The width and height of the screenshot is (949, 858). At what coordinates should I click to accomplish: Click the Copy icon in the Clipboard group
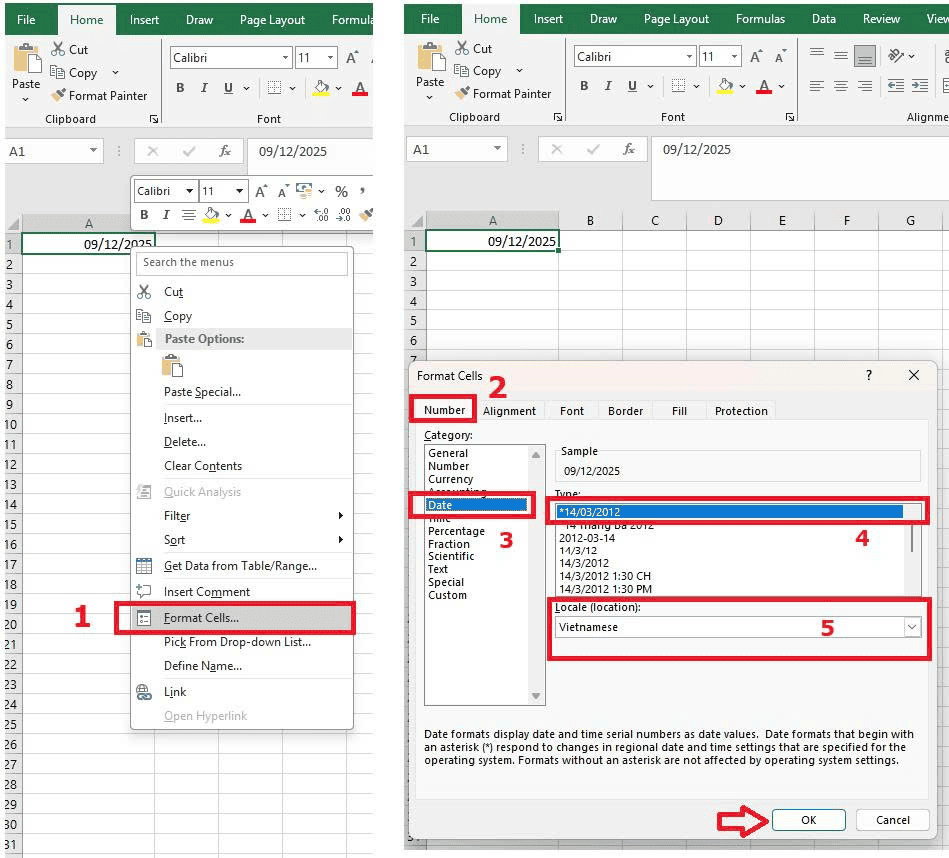[x=462, y=70]
